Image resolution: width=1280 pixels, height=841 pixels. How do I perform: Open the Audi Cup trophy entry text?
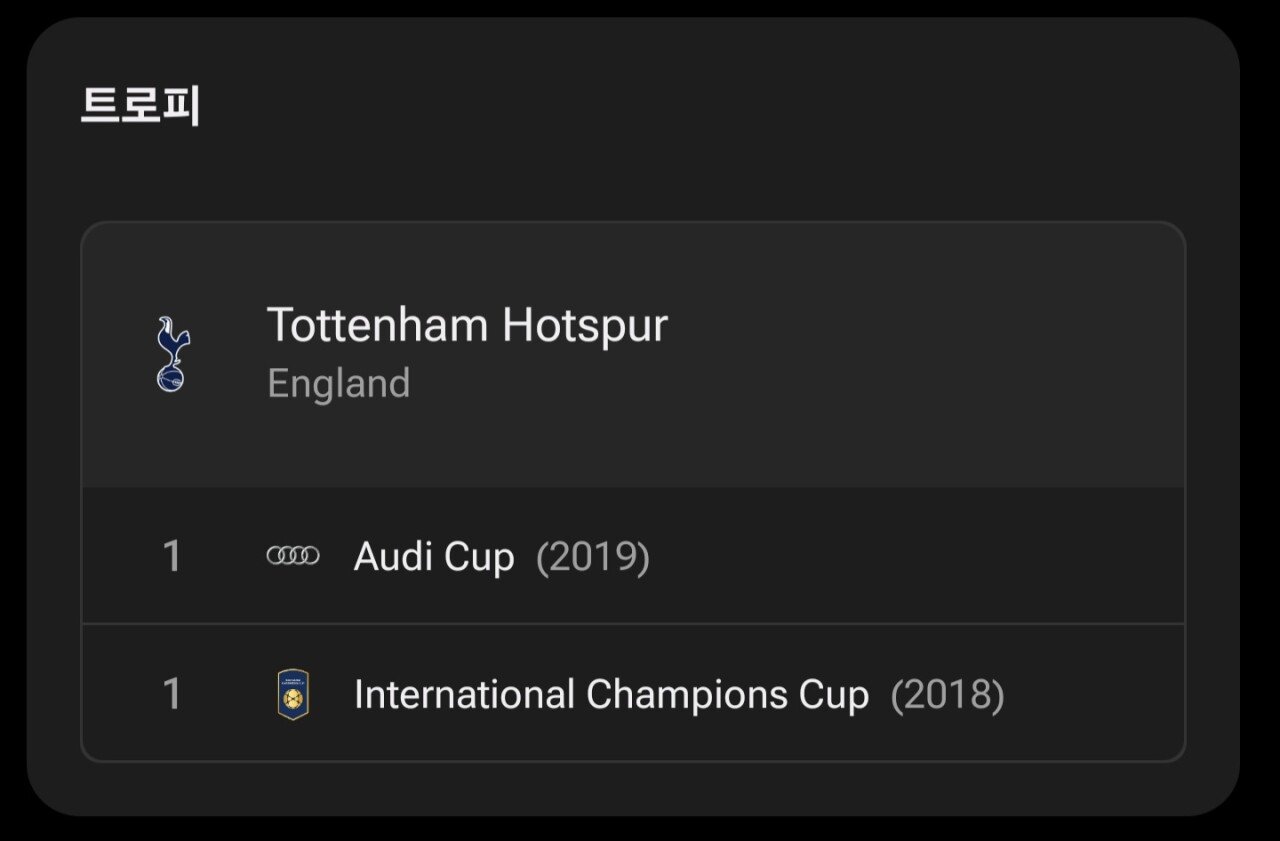(x=434, y=556)
